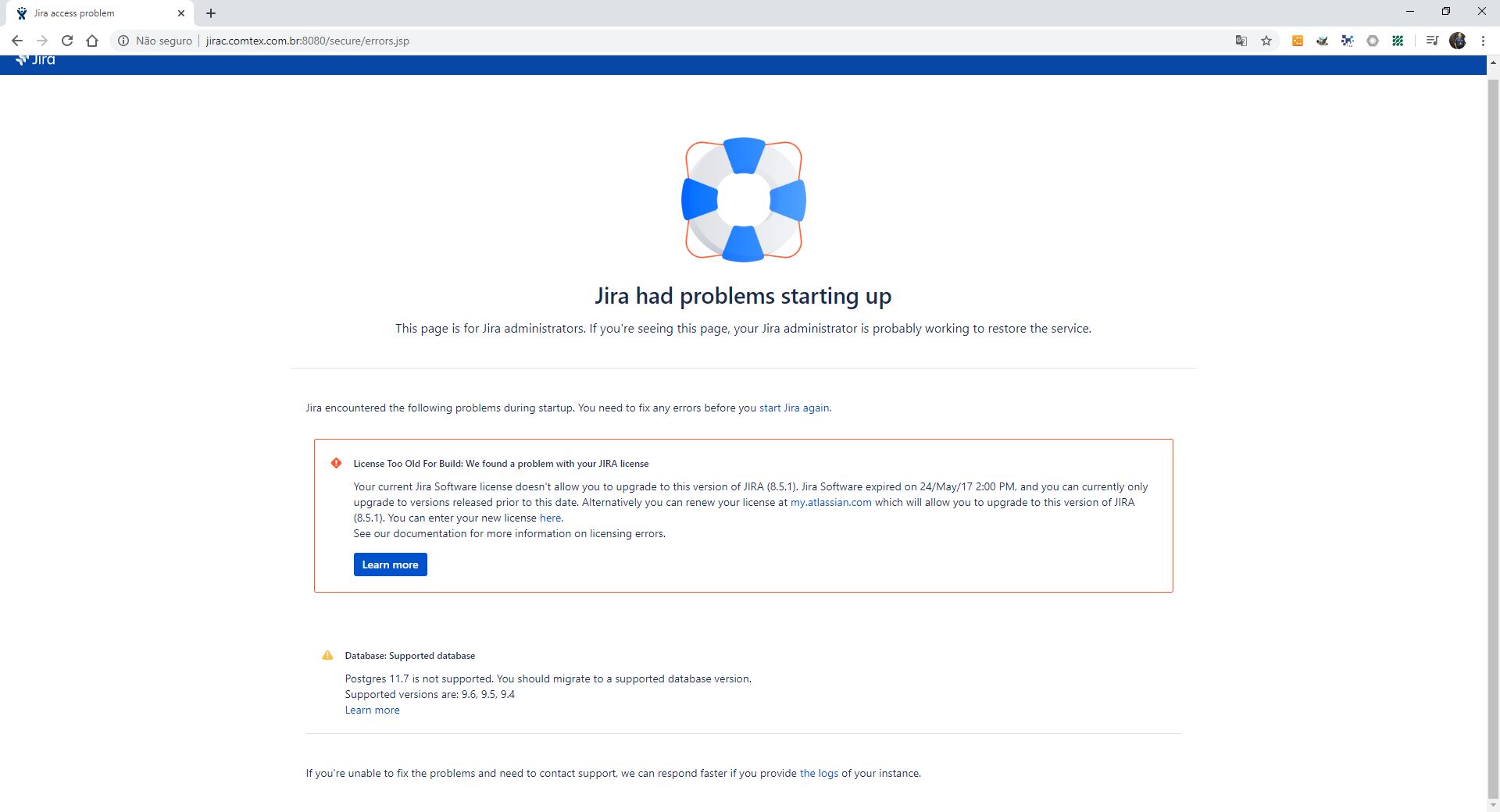Click the address bar URL

click(308, 41)
